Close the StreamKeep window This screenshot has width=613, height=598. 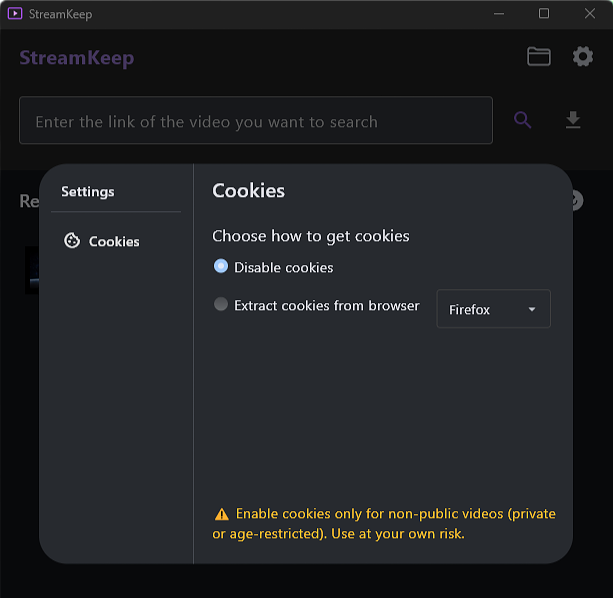click(590, 14)
